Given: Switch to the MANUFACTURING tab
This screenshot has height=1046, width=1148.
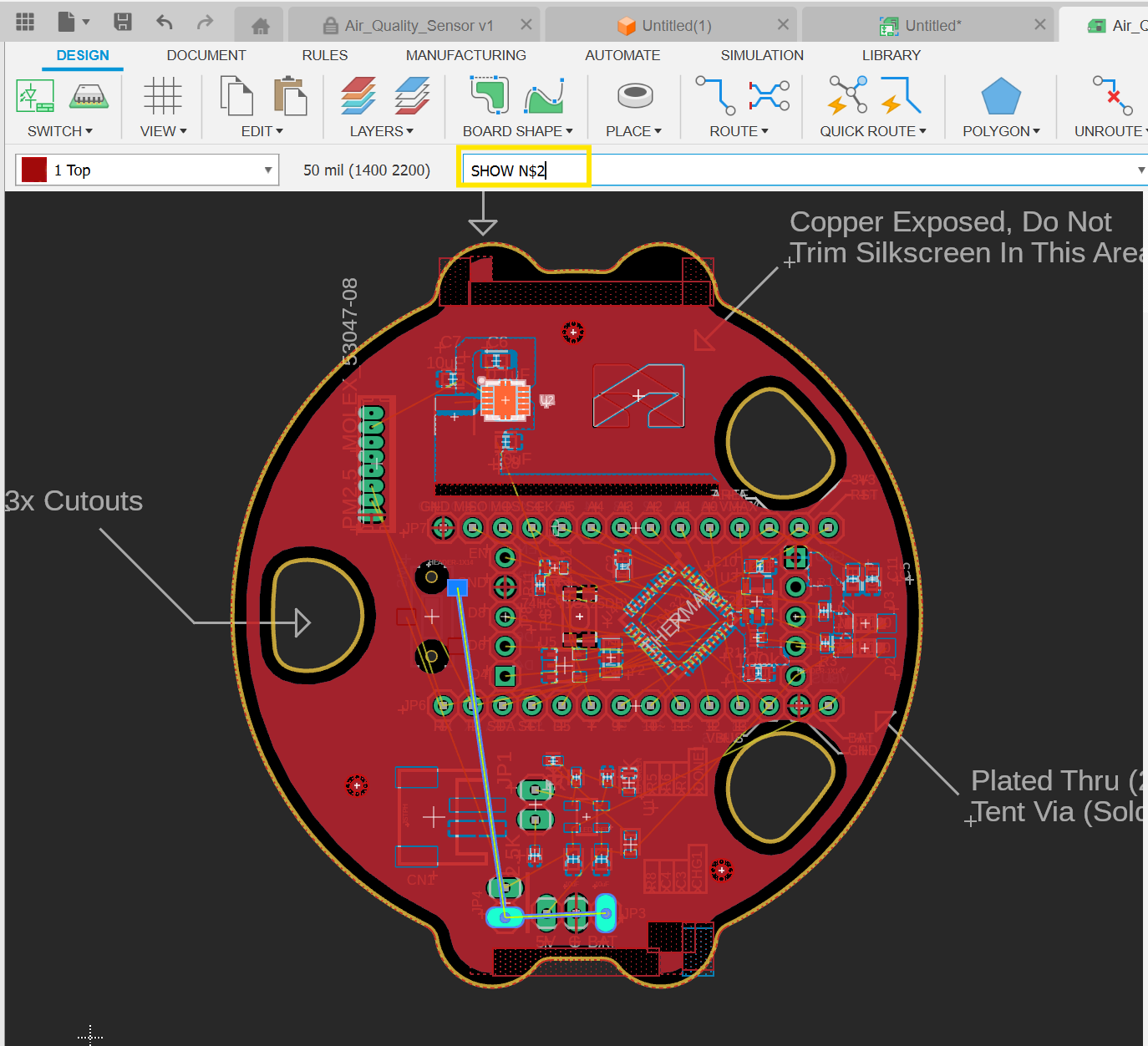Looking at the screenshot, I should point(465,55).
